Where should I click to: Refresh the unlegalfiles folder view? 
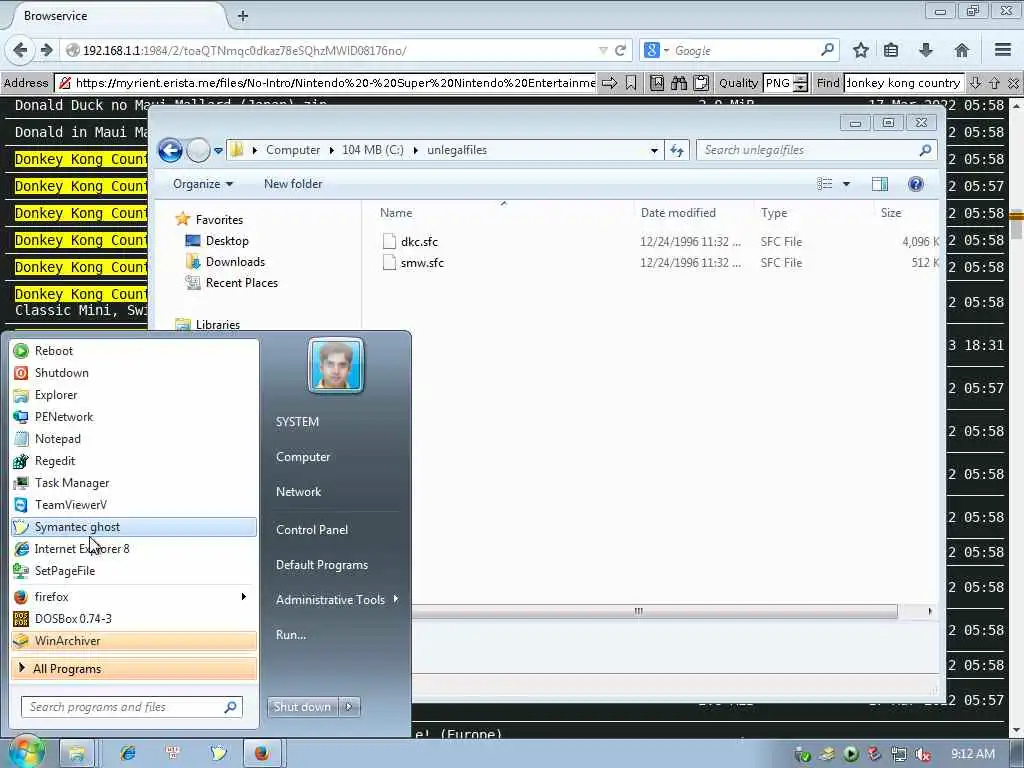click(x=677, y=150)
